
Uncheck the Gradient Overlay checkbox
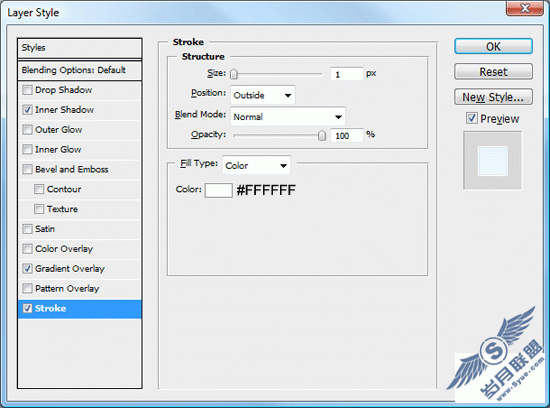[27, 269]
